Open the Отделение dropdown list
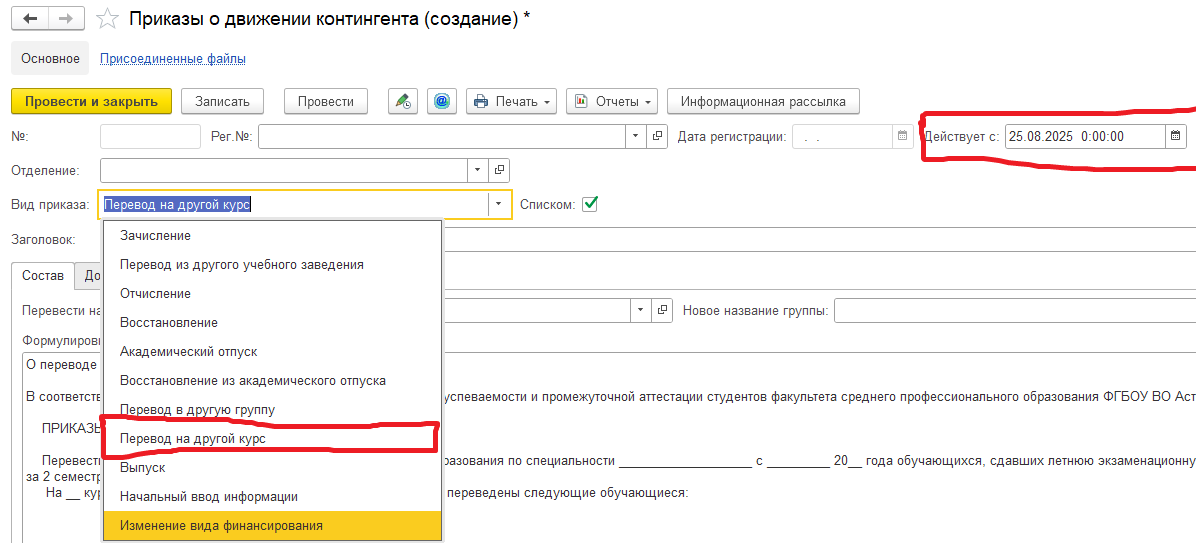This screenshot has width=1196, height=543. pyautogui.click(x=477, y=170)
